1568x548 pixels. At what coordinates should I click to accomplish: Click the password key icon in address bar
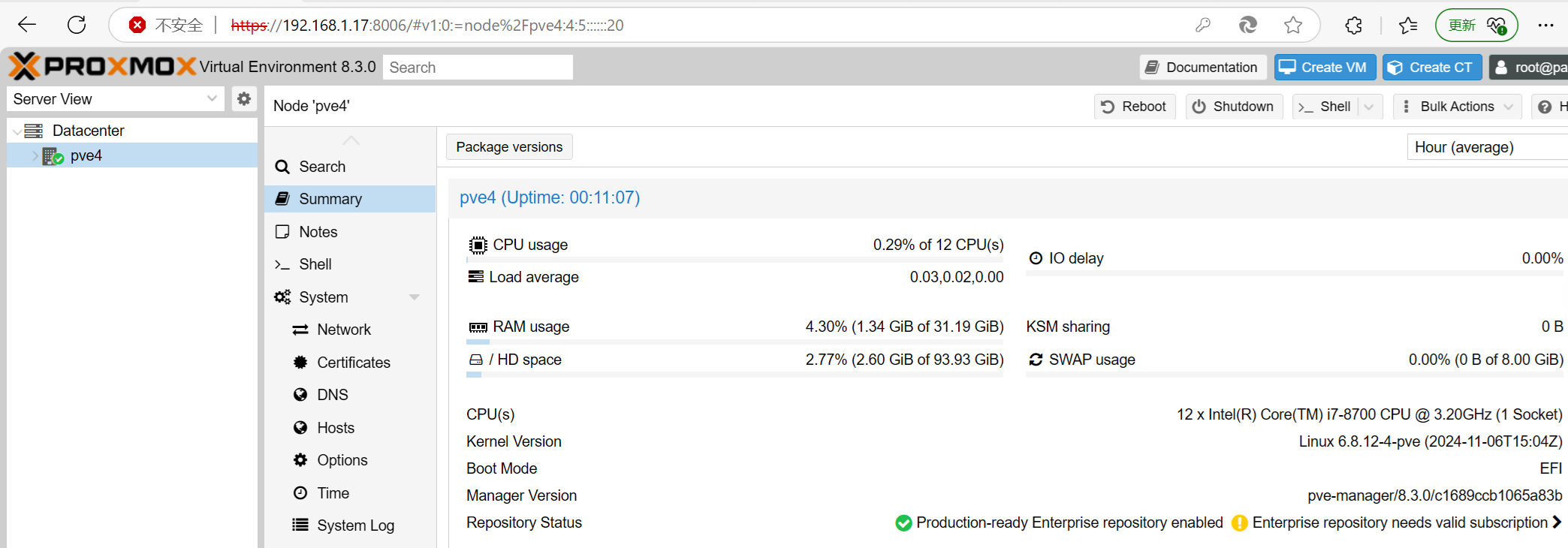(1203, 26)
